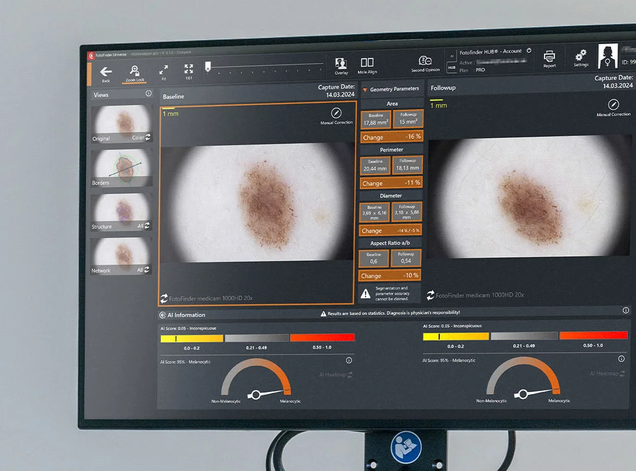
Task: Toggle the All switch on the Structure view
Action: 147,226
